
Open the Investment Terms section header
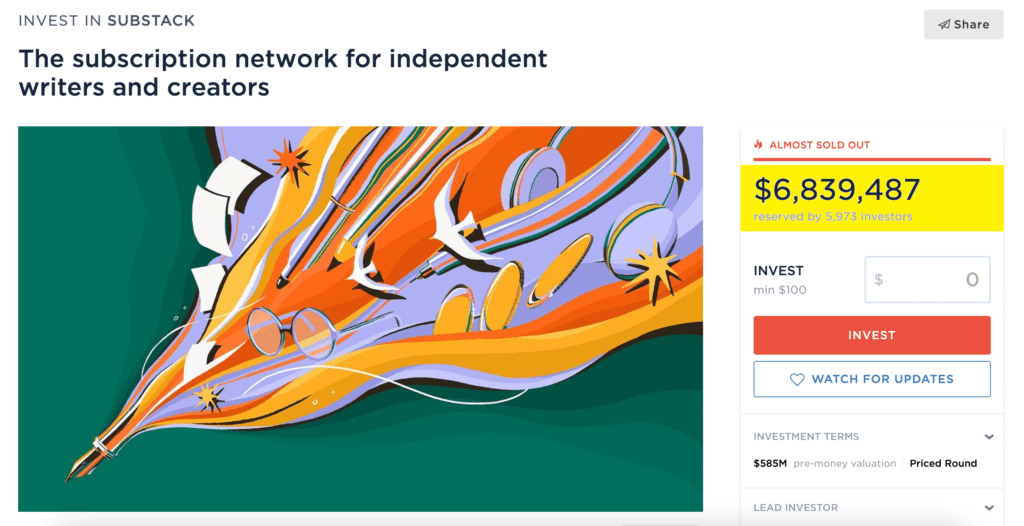tap(806, 436)
